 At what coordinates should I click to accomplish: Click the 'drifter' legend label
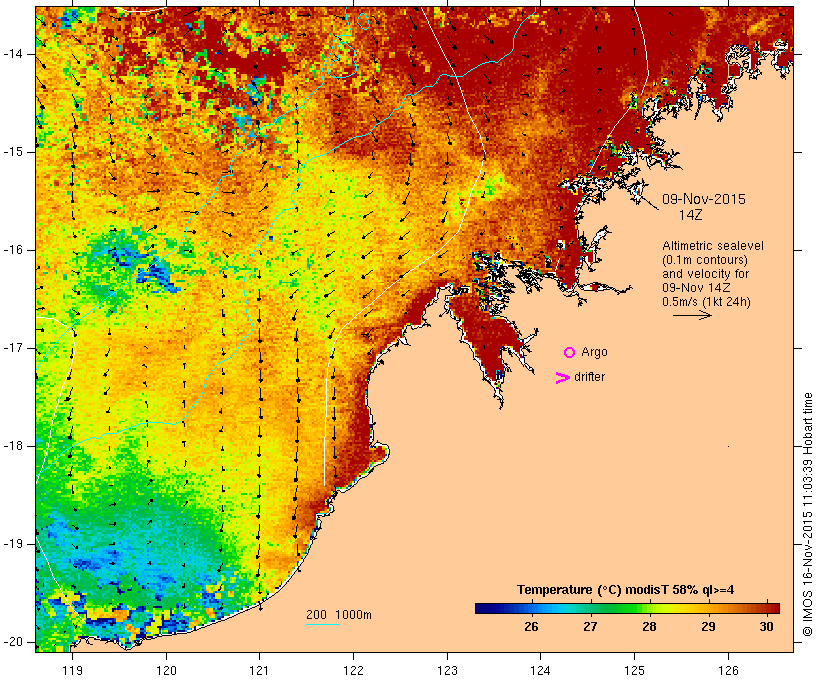tap(589, 377)
